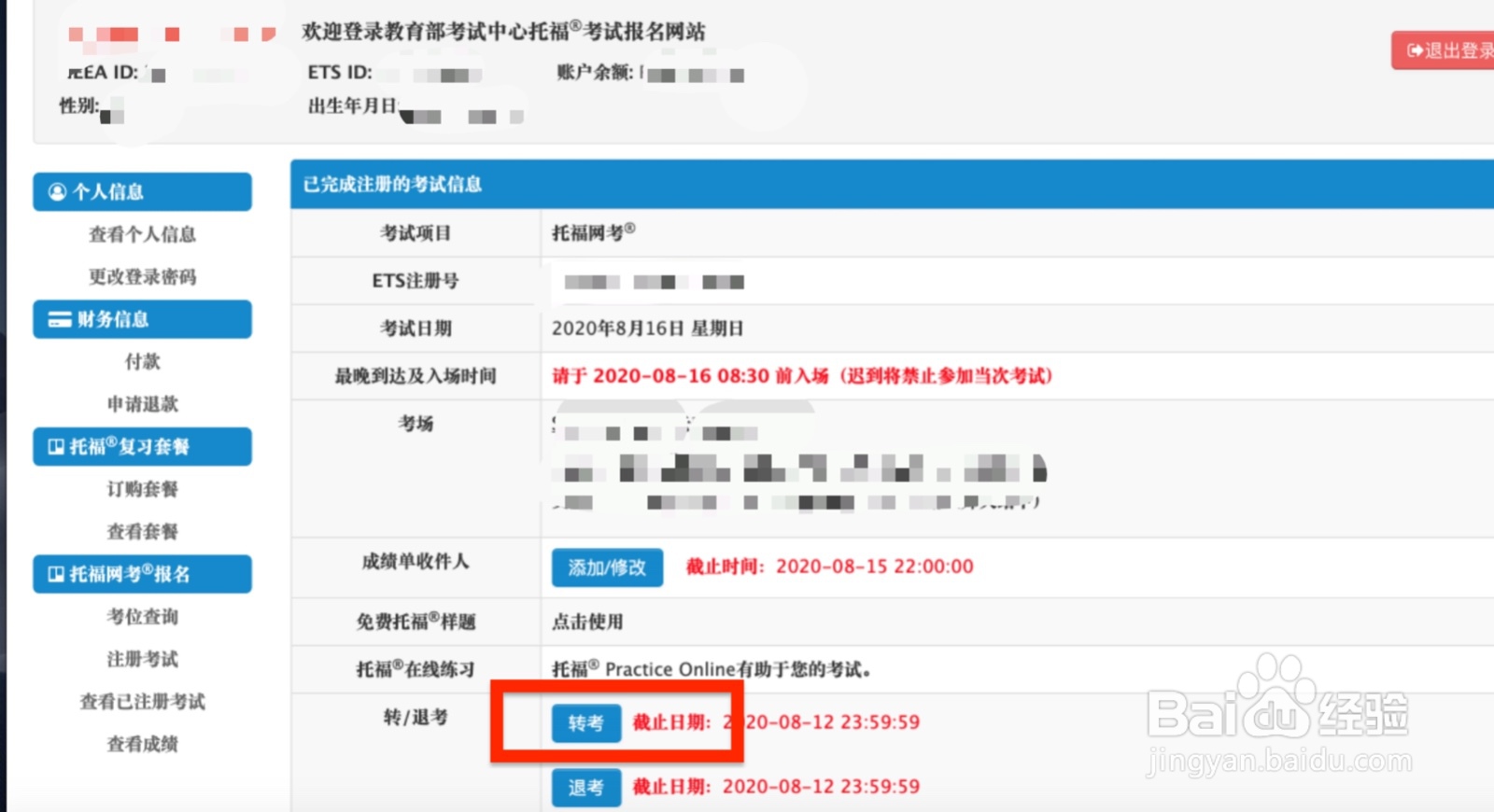The image size is (1494, 812).
Task: Click the 托福 Practice Online description text
Action: pyautogui.click(x=712, y=669)
